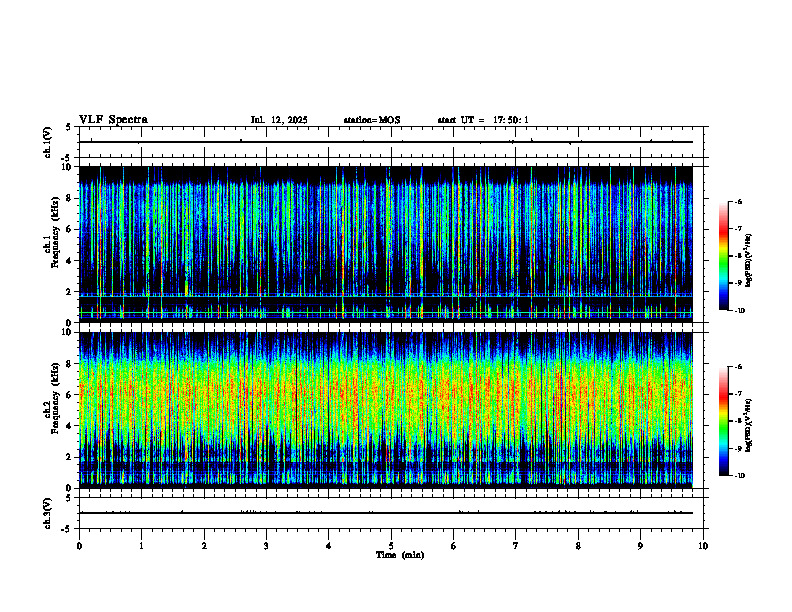Click the ch.1 "Frequency (kHz)" axis label
792x612 pixels.
point(55,231)
